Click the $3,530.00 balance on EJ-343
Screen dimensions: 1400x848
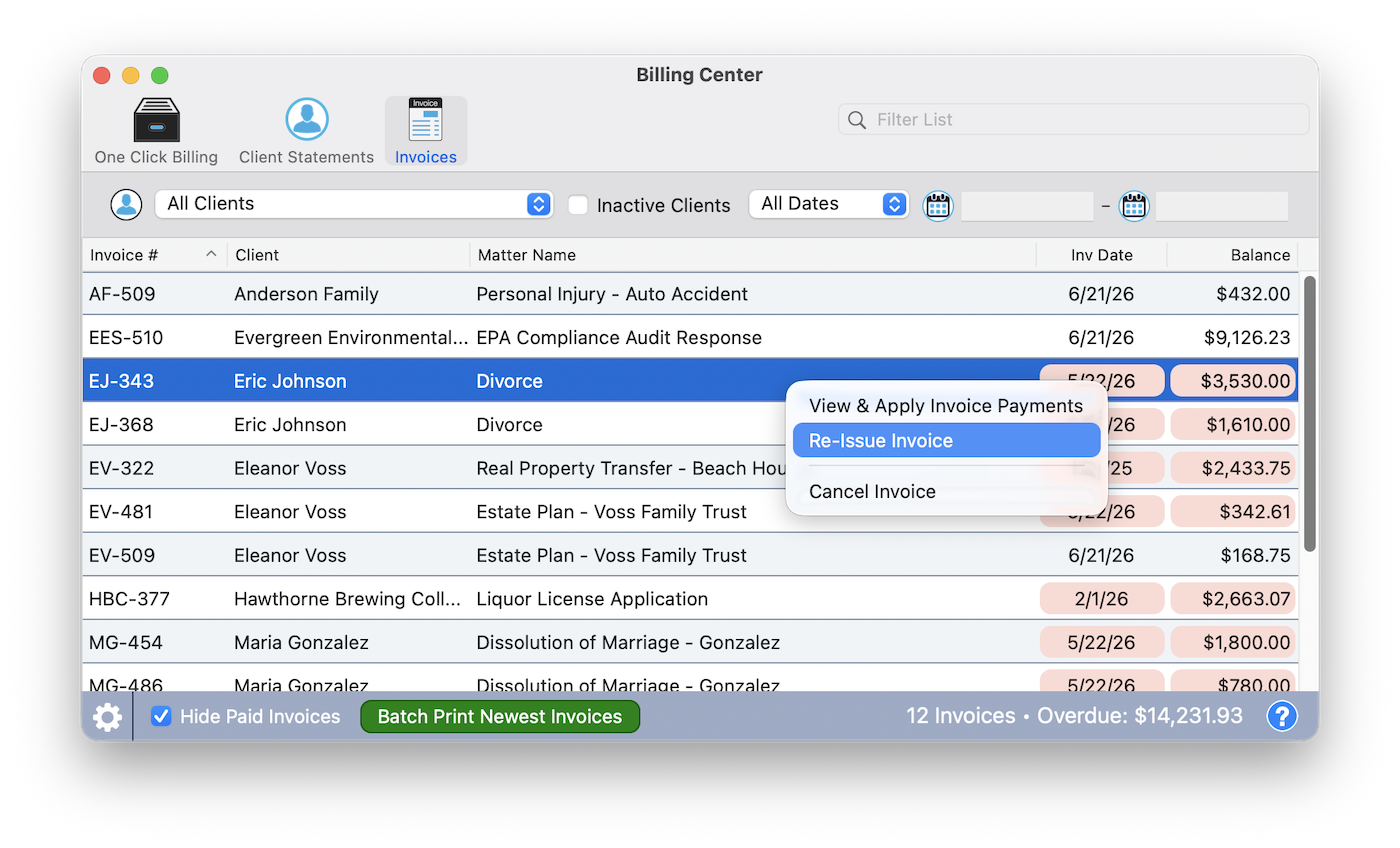coord(1233,381)
